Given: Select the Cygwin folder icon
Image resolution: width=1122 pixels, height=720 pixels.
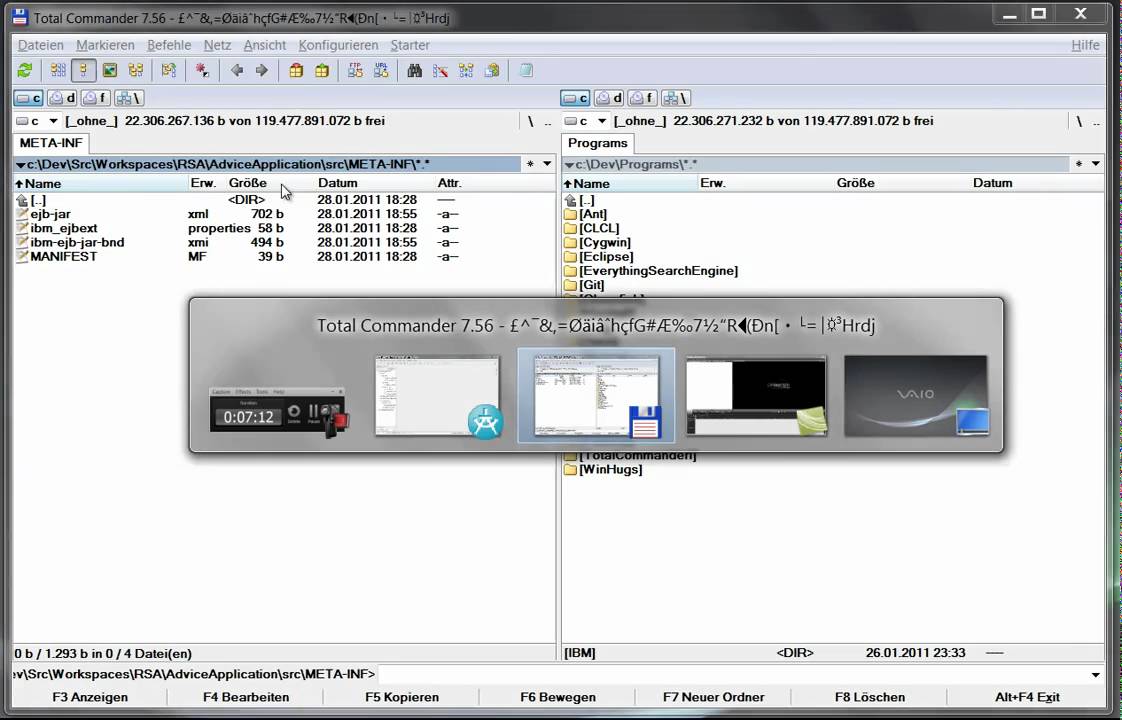Looking at the screenshot, I should 570,243.
